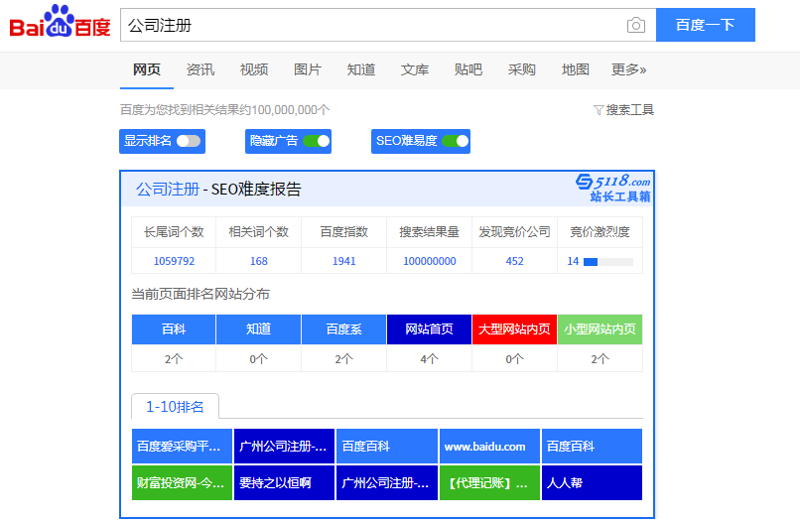Open ranking entry 【代理记账】...
The image size is (800, 523).
click(x=490, y=483)
